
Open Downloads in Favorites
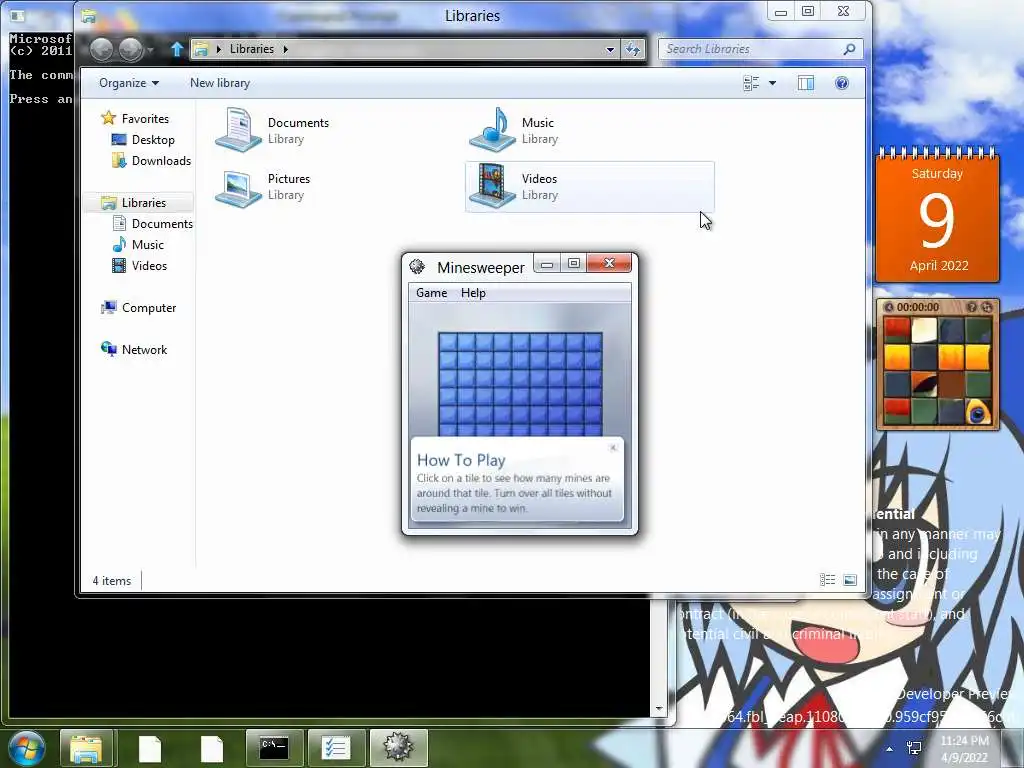pyautogui.click(x=161, y=161)
